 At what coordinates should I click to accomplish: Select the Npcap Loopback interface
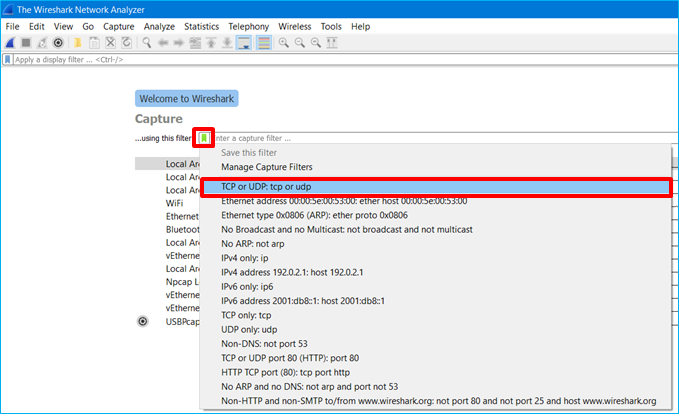point(182,282)
